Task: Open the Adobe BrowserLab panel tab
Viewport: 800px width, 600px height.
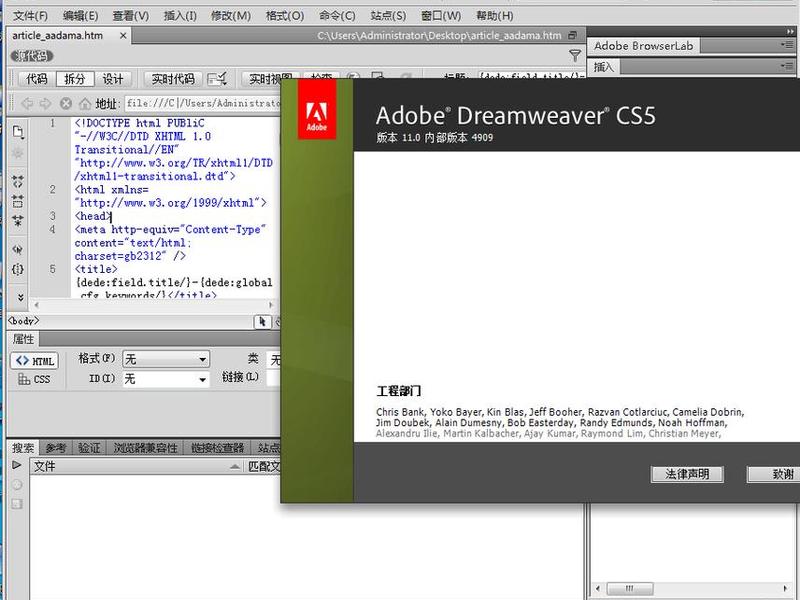Action: pyautogui.click(x=643, y=46)
